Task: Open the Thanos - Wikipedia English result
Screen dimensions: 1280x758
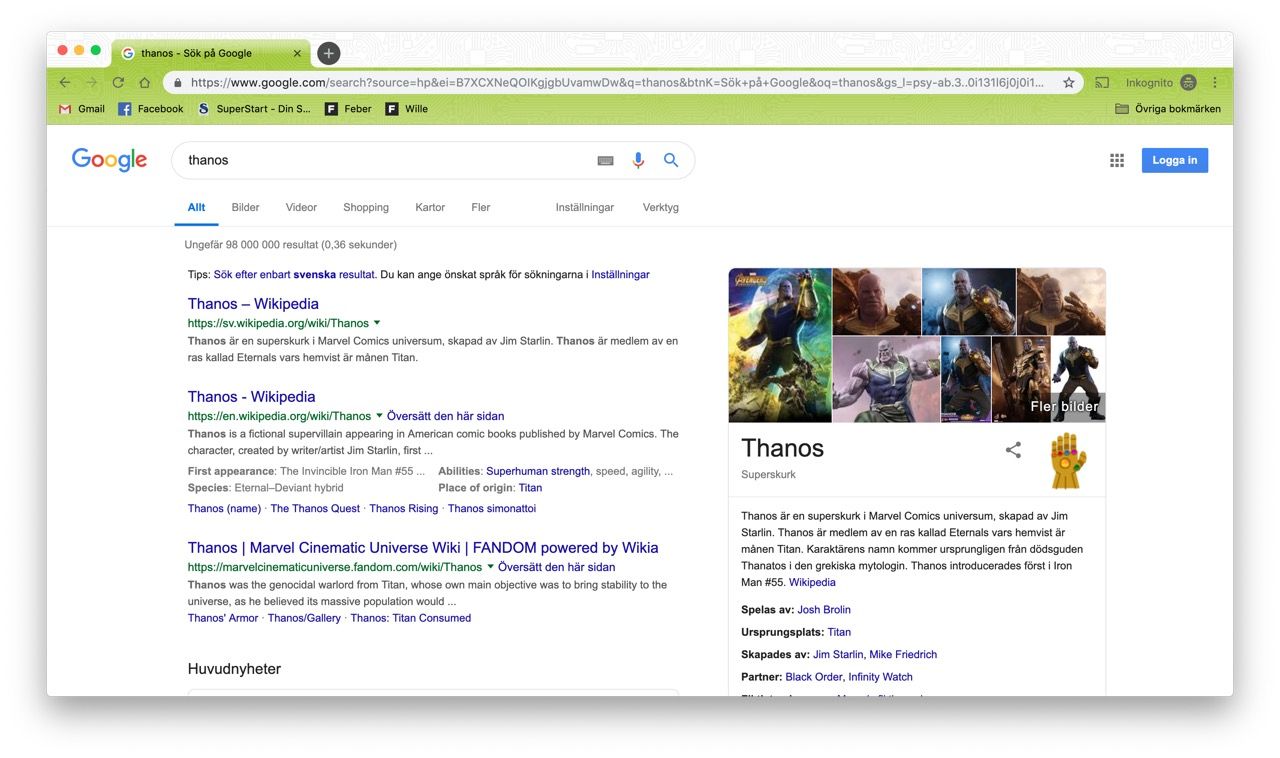Action: tap(251, 397)
